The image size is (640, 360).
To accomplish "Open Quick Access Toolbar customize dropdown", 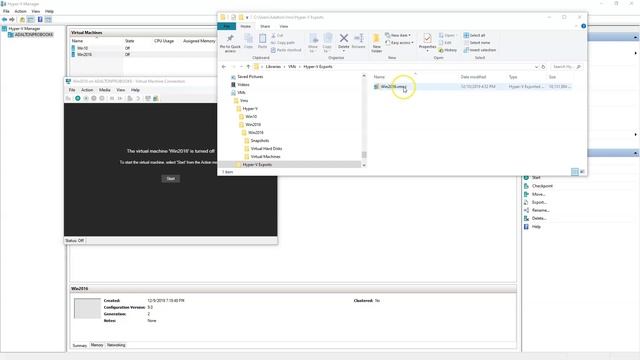I will (x=247, y=18).
